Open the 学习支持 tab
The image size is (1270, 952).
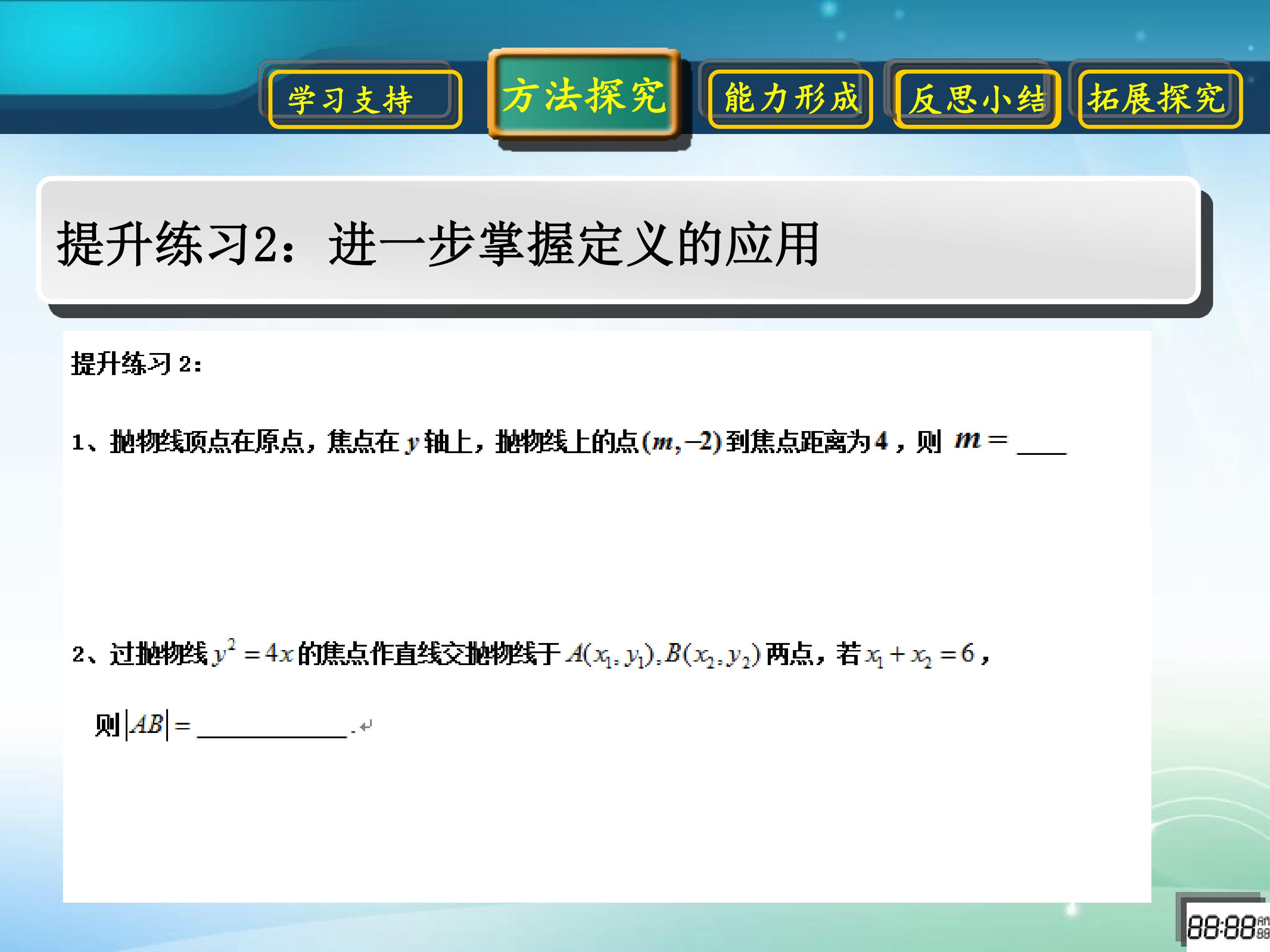(x=365, y=99)
